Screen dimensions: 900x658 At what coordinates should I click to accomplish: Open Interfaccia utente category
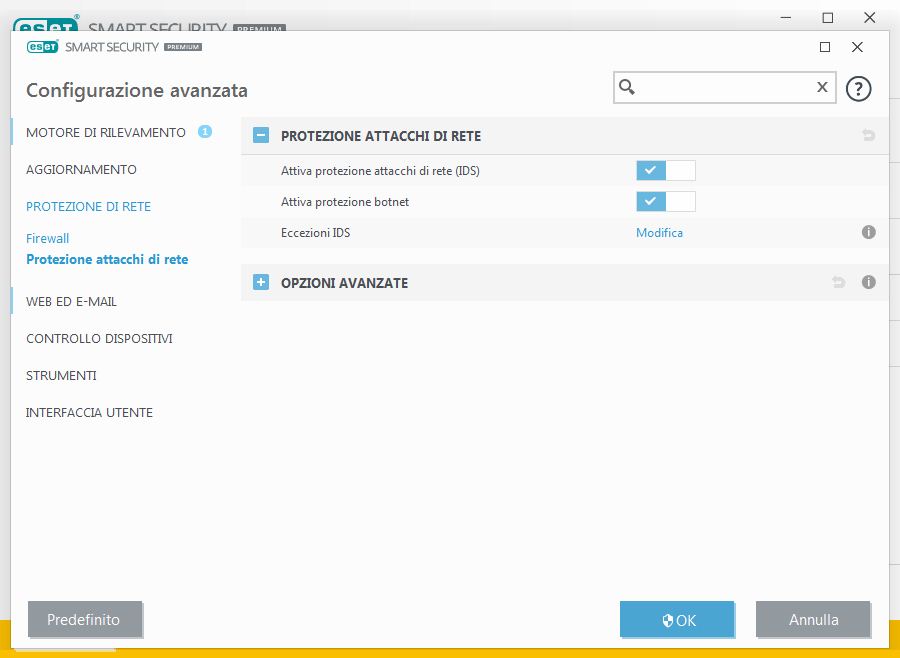coord(89,413)
